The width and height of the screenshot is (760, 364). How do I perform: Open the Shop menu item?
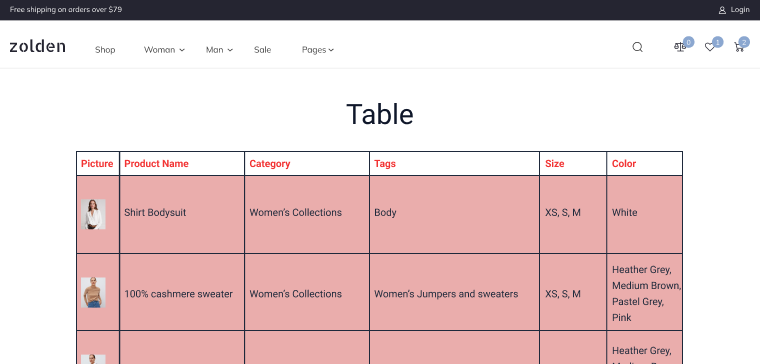pyautogui.click(x=105, y=49)
